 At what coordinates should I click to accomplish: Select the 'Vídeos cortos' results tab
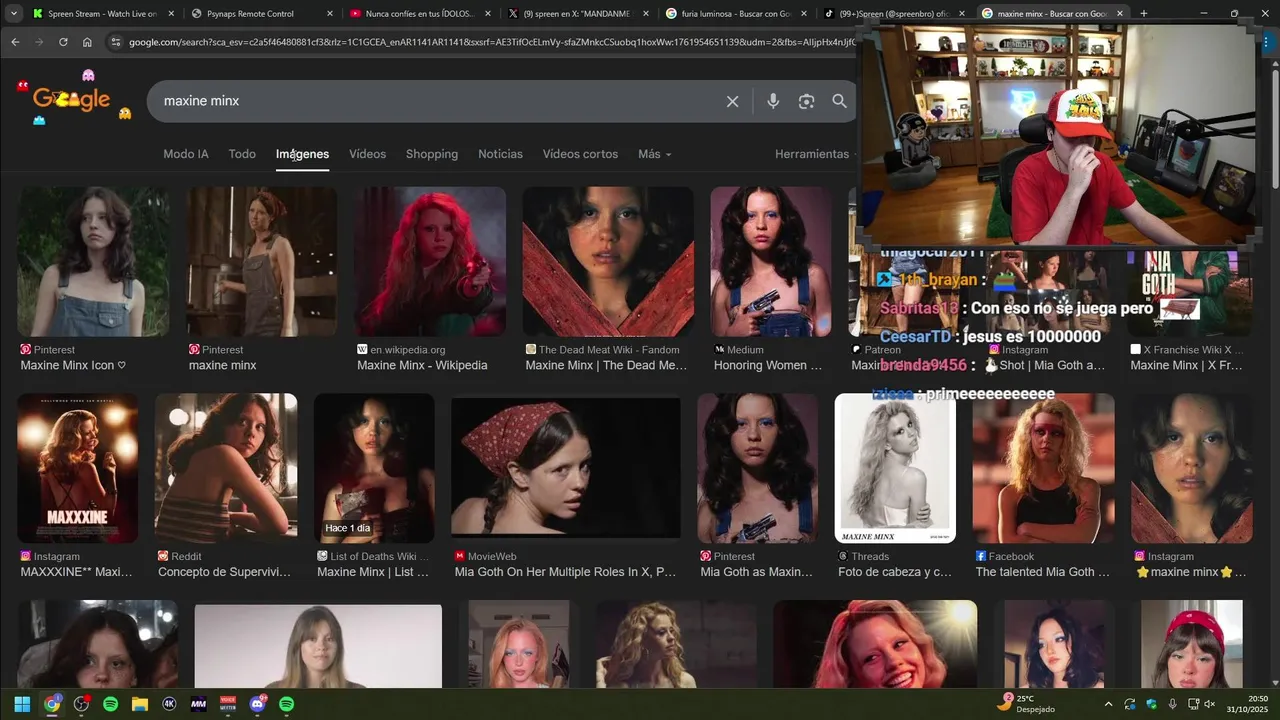coord(580,154)
